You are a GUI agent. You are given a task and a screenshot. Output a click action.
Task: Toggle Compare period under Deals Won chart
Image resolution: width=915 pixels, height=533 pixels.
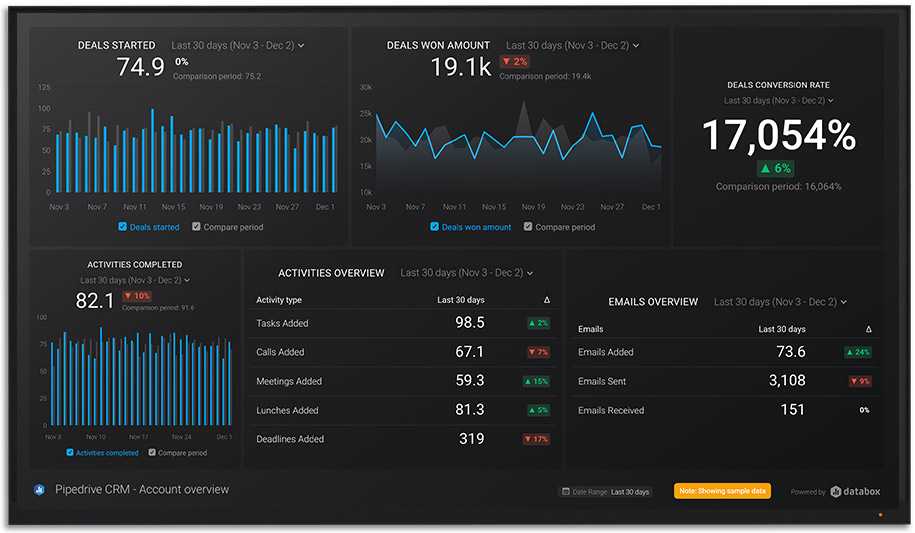click(x=528, y=227)
